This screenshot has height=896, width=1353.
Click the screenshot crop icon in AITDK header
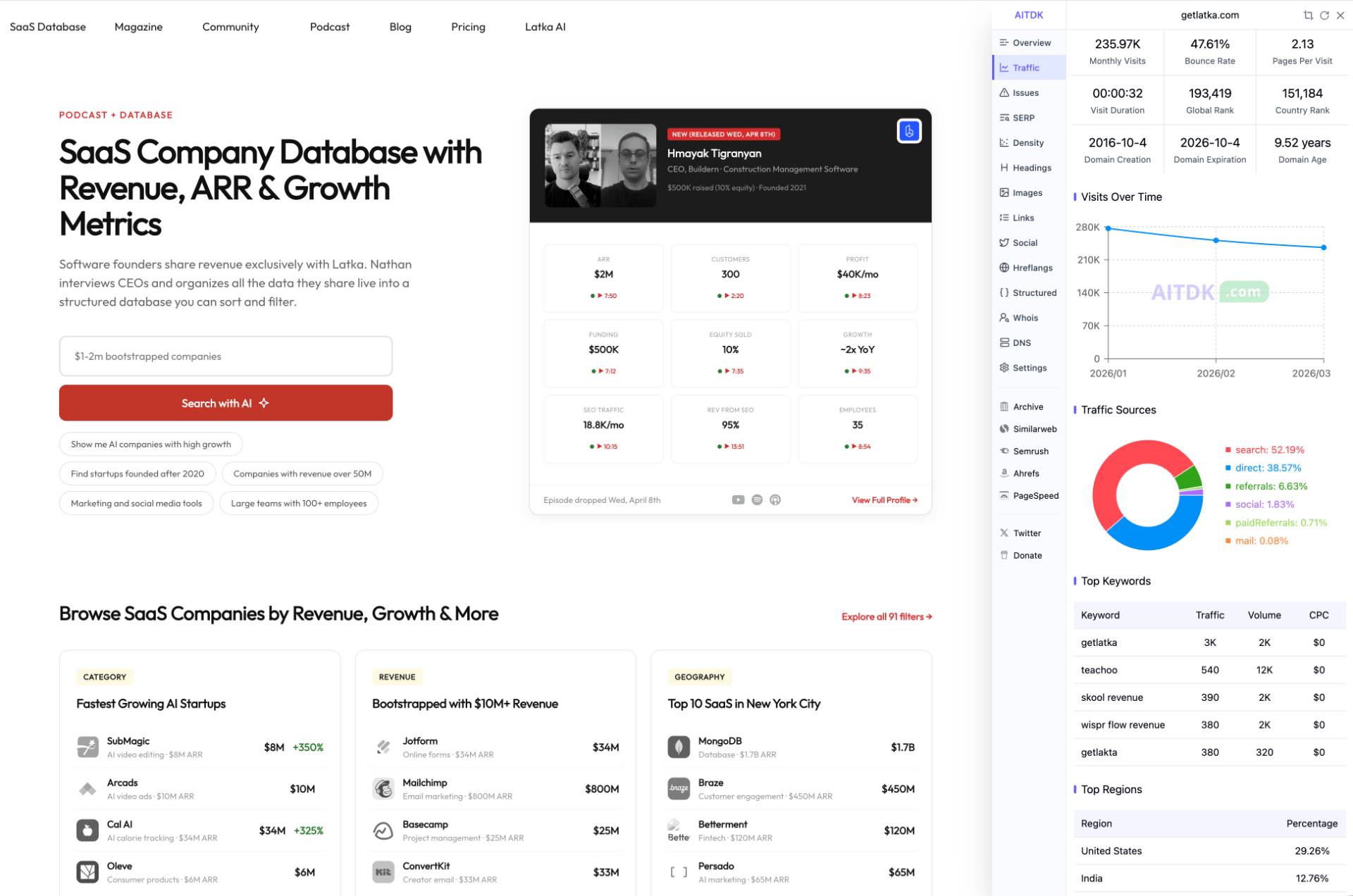(1308, 15)
